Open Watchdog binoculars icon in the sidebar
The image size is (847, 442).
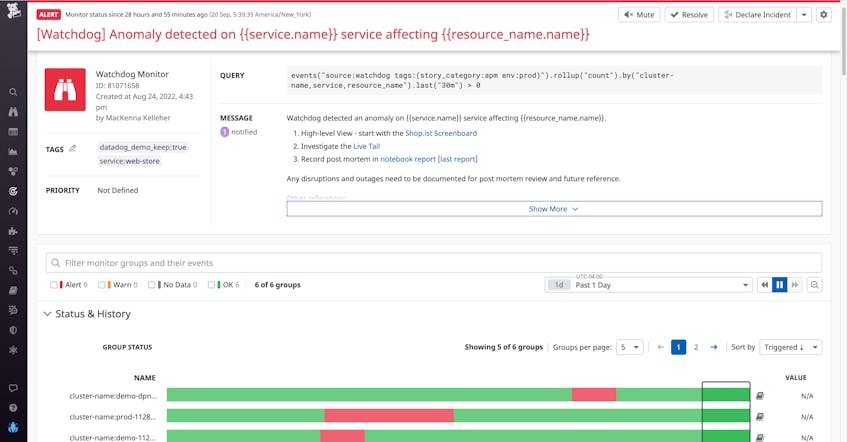click(13, 112)
